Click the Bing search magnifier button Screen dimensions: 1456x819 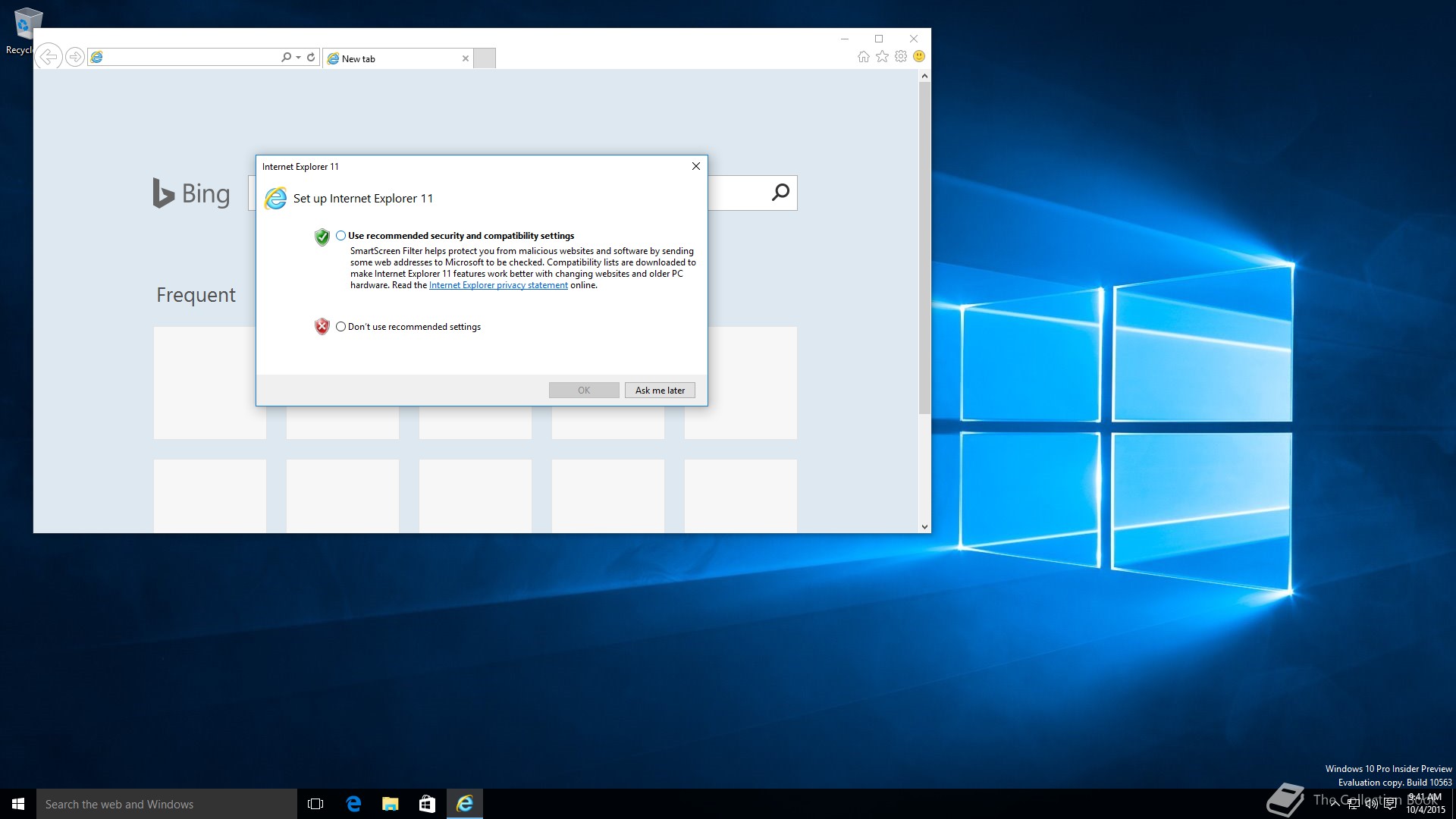tap(780, 193)
